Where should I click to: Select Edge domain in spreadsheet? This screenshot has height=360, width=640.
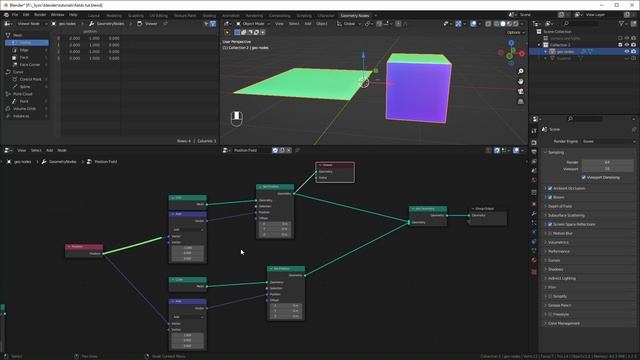click(x=24, y=50)
